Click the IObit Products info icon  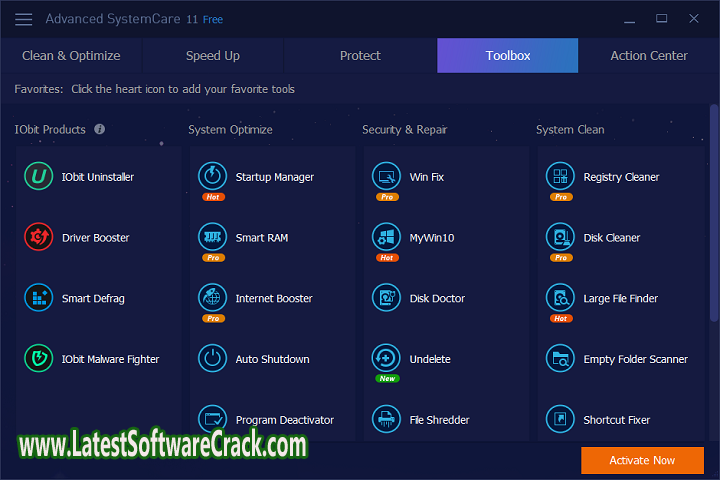click(100, 129)
